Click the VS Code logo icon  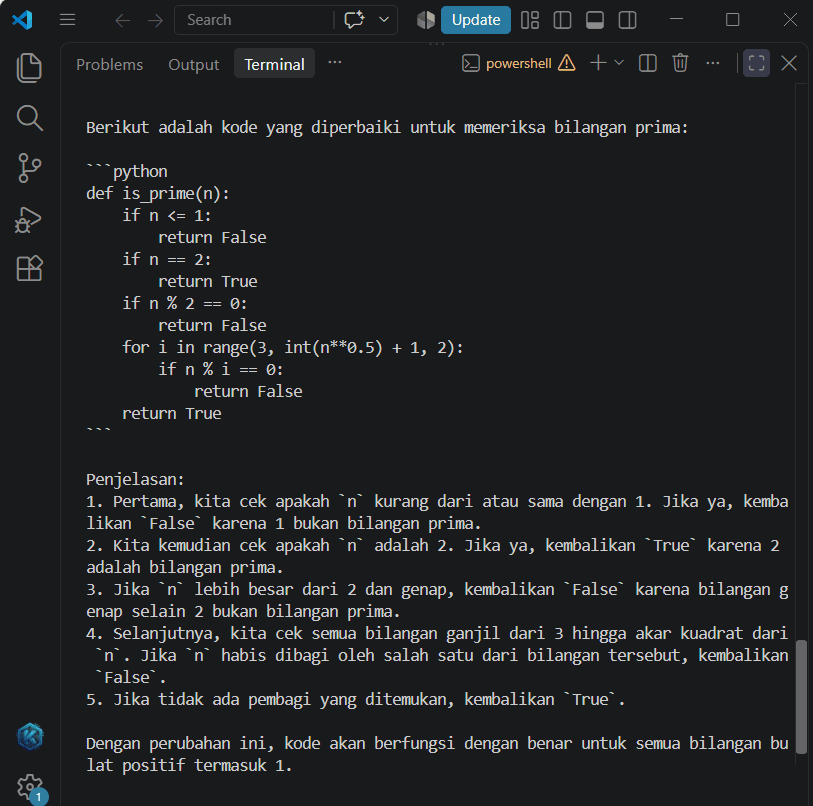[22, 20]
